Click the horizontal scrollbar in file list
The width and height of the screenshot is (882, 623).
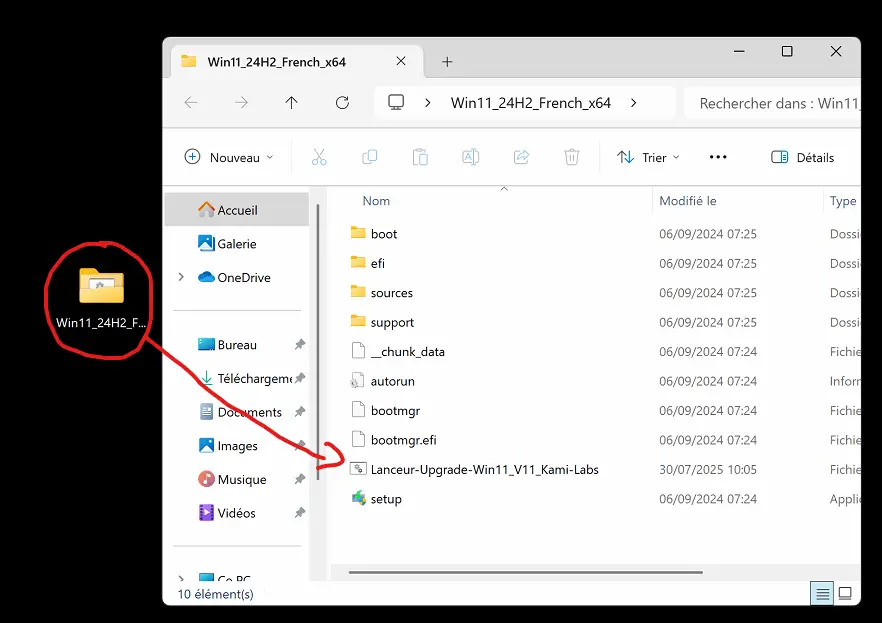(x=525, y=572)
